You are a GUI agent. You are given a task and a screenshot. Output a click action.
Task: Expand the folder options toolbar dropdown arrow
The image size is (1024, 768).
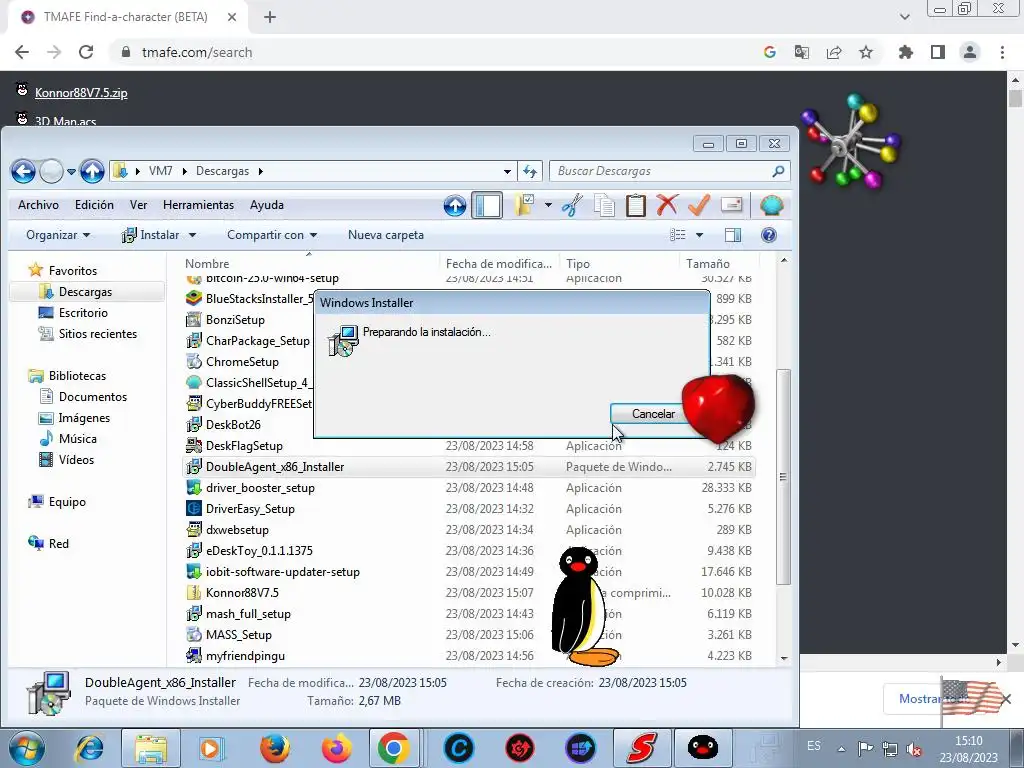(x=548, y=205)
